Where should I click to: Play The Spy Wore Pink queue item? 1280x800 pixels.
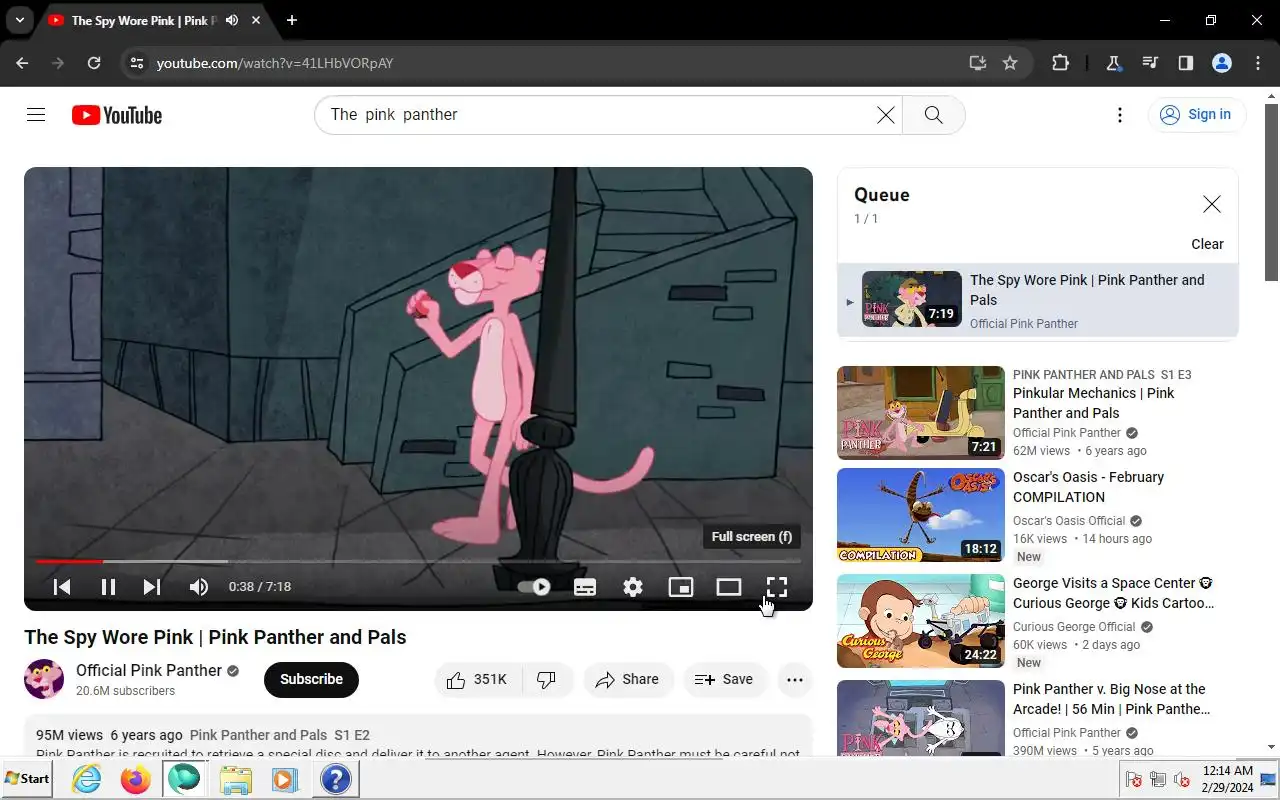[x=1038, y=301]
